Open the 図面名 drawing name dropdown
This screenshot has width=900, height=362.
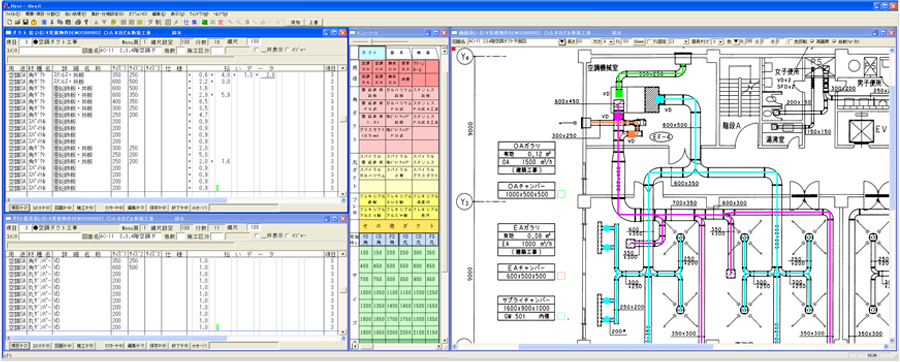coord(562,42)
